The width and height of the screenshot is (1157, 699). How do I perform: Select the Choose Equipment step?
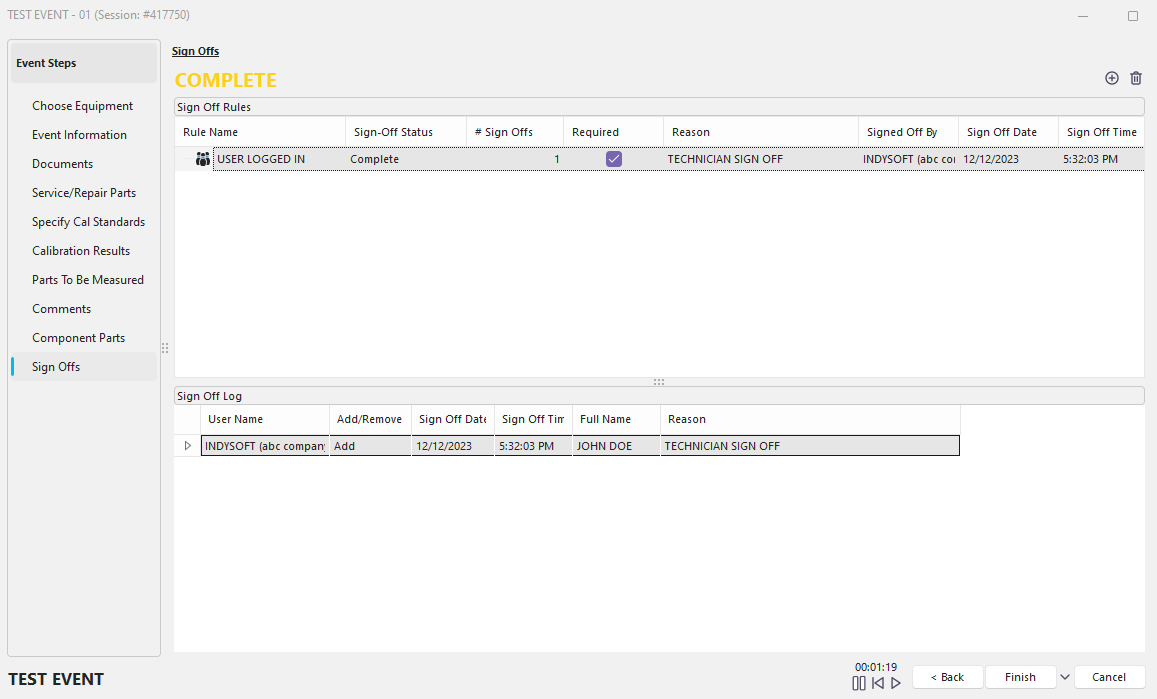pyautogui.click(x=82, y=106)
